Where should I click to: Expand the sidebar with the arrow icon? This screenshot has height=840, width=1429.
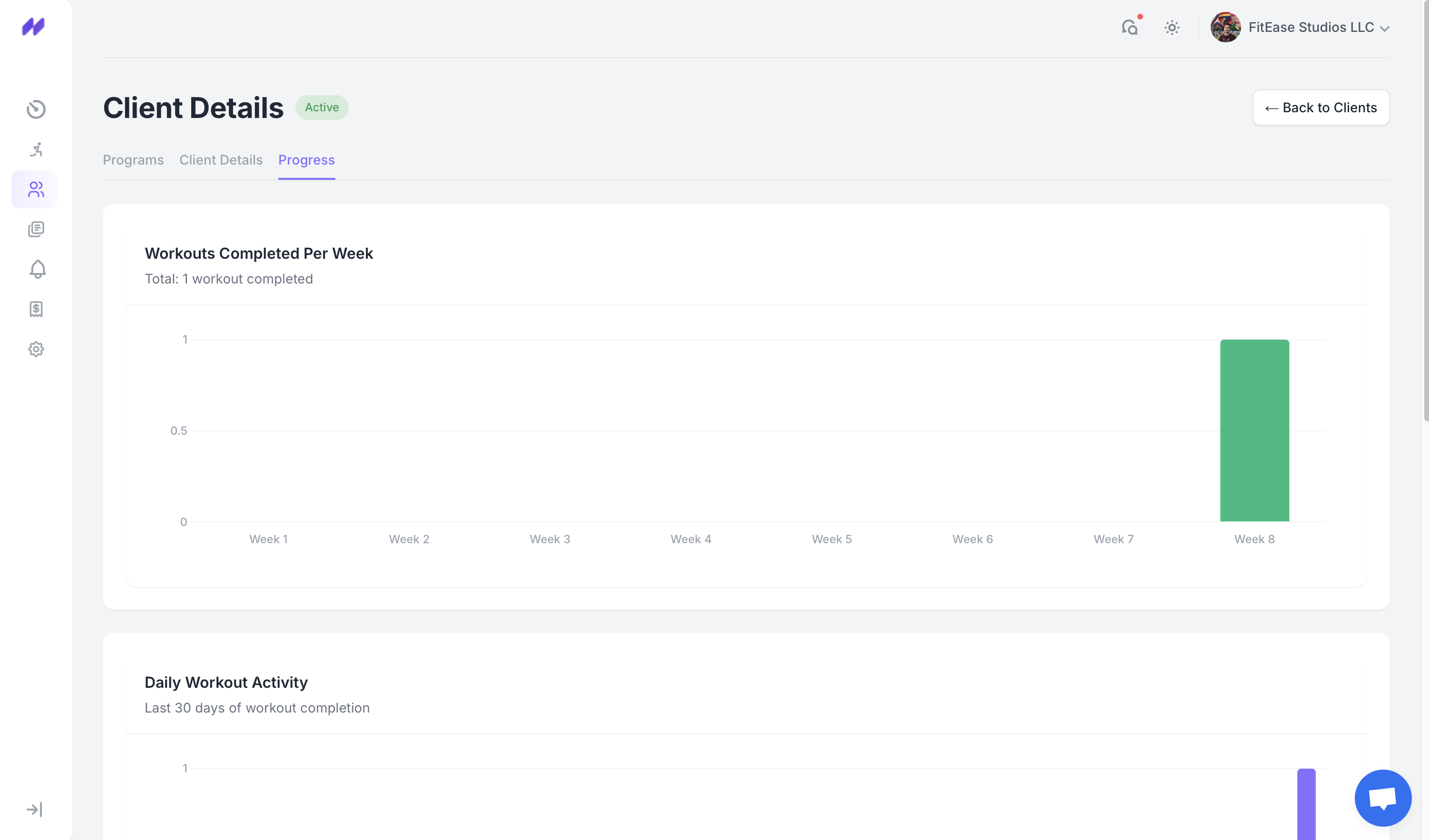[x=35, y=810]
